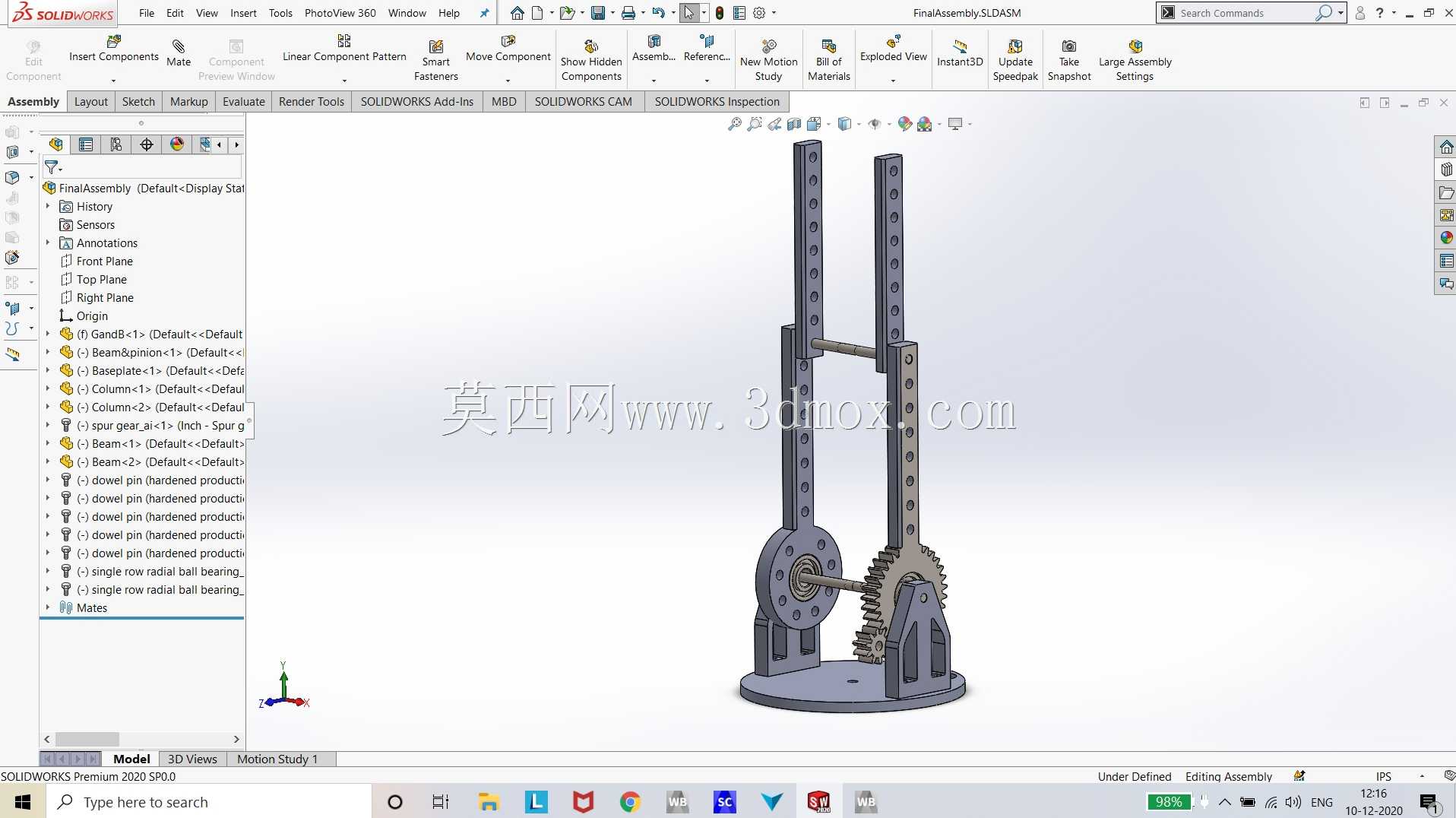Open the DimXpertManager tab icon
This screenshot has height=818, width=1456.
pos(147,144)
